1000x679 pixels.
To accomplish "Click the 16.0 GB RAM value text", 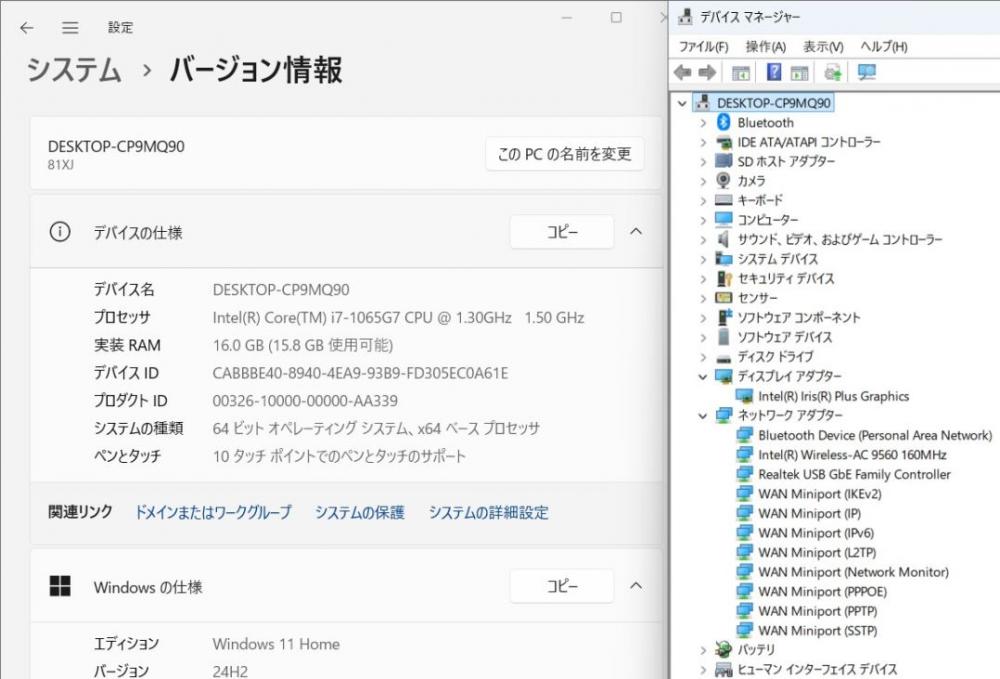I will tap(302, 345).
